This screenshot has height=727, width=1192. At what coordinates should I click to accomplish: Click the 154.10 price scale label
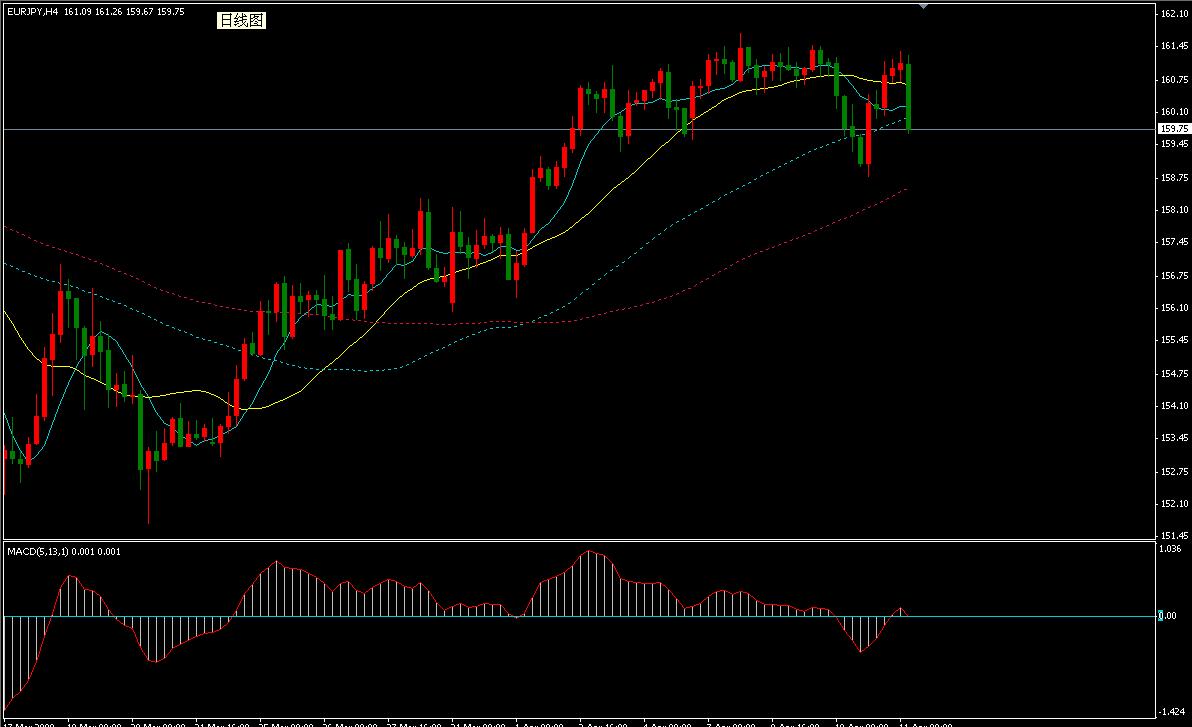pyautogui.click(x=1175, y=406)
